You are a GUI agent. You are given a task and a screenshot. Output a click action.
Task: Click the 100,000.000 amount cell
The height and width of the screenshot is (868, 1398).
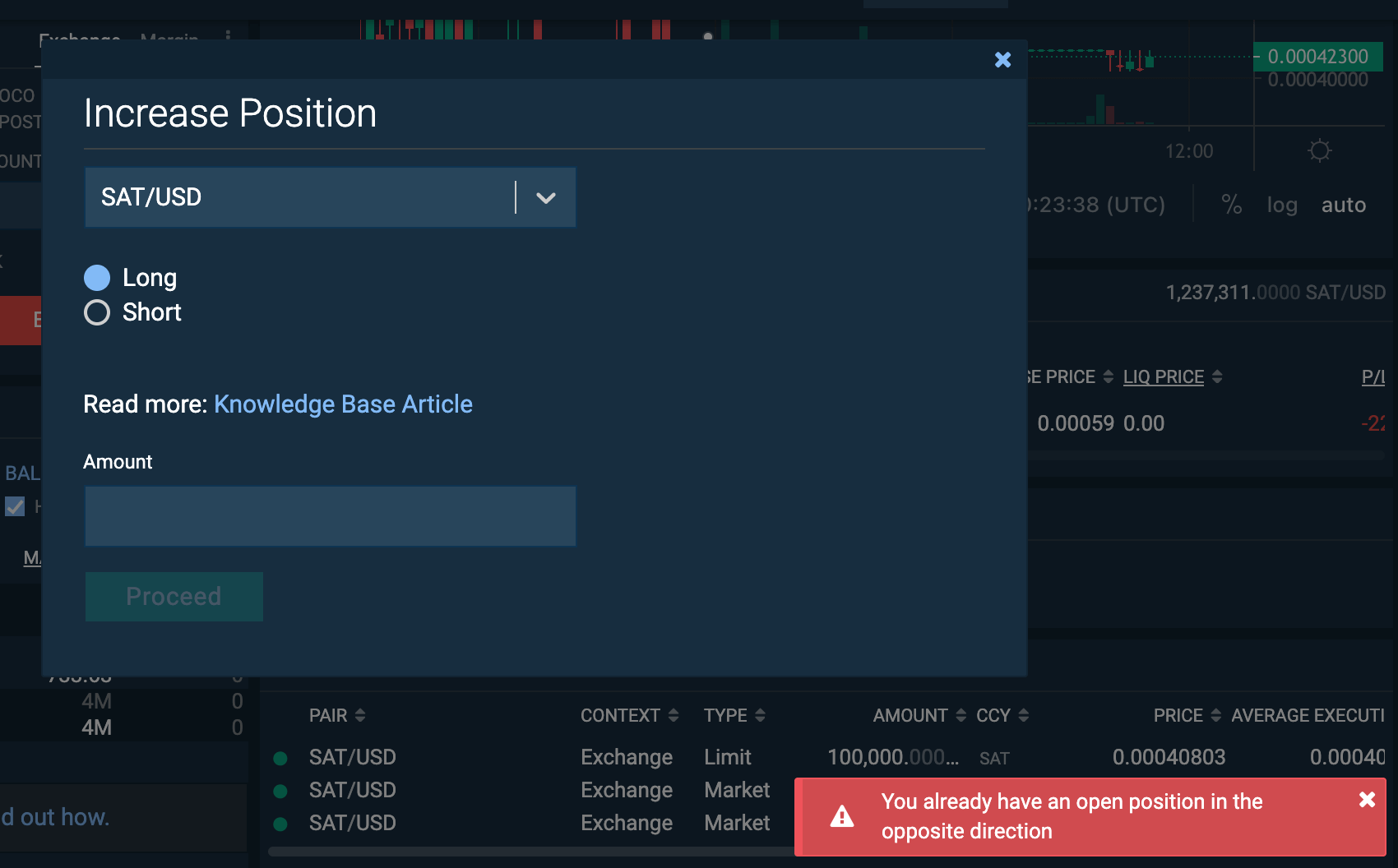[x=893, y=757]
